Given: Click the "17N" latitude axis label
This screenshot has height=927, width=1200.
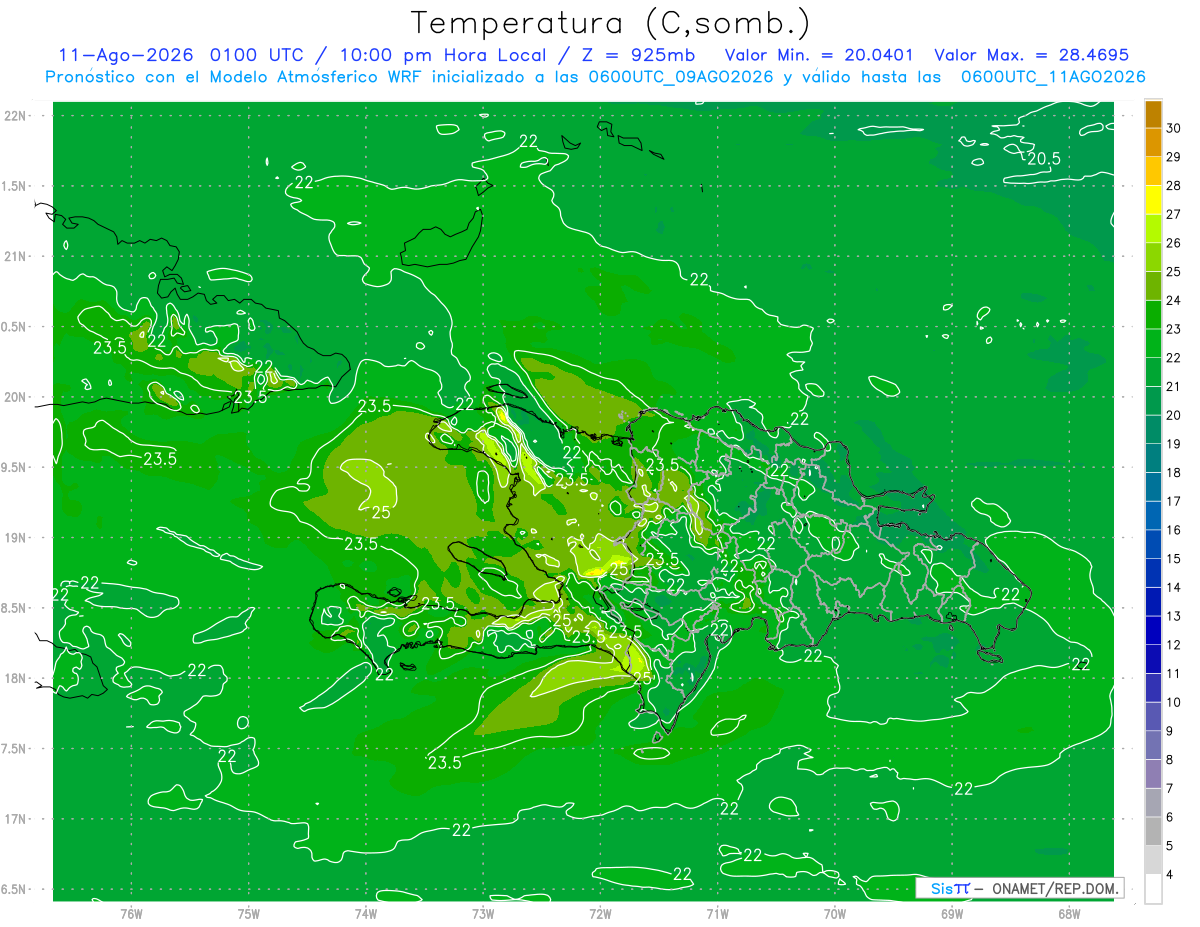Looking at the screenshot, I should coord(16,819).
